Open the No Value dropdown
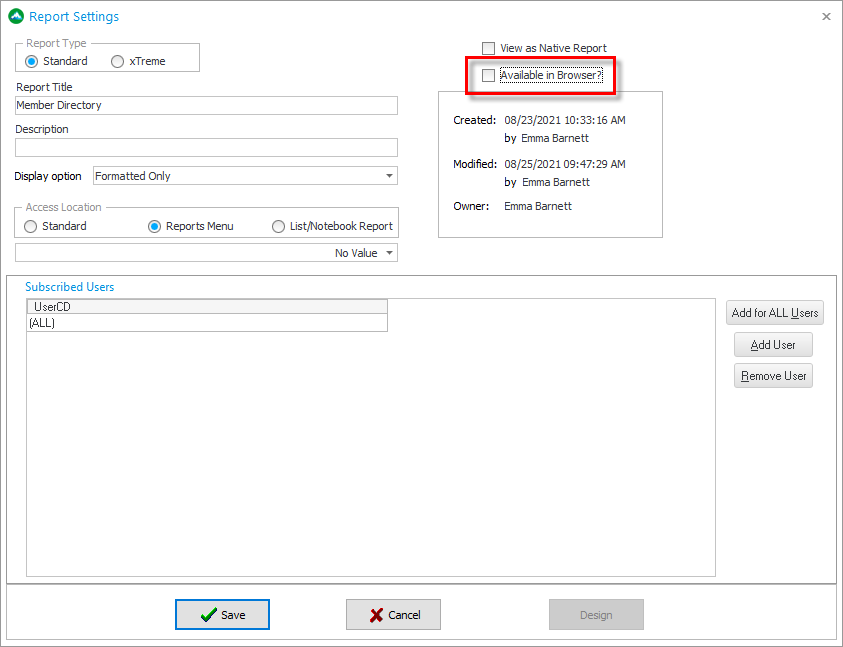The height and width of the screenshot is (647, 843). point(206,253)
